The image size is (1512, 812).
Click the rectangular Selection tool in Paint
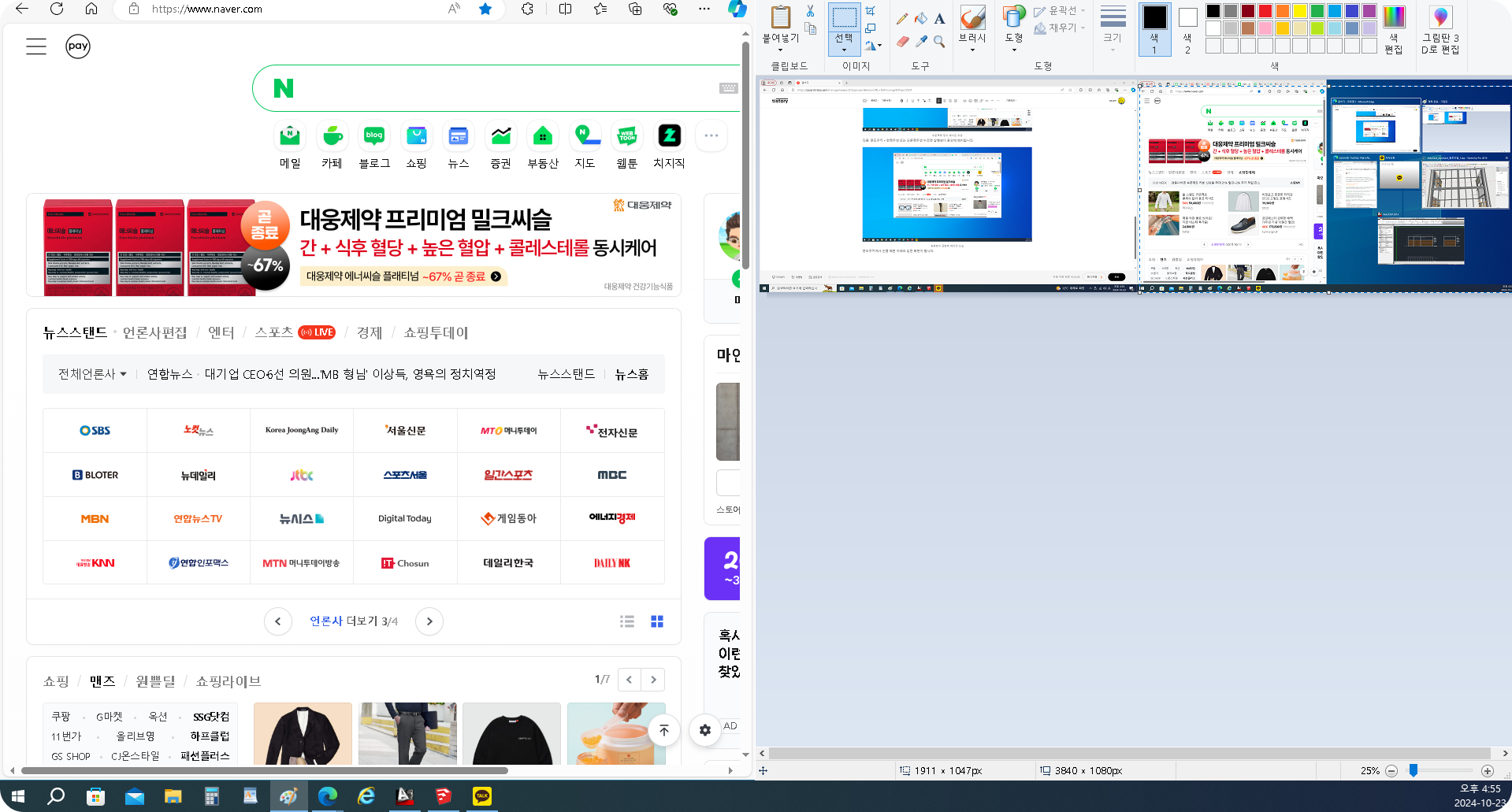pyautogui.click(x=844, y=18)
